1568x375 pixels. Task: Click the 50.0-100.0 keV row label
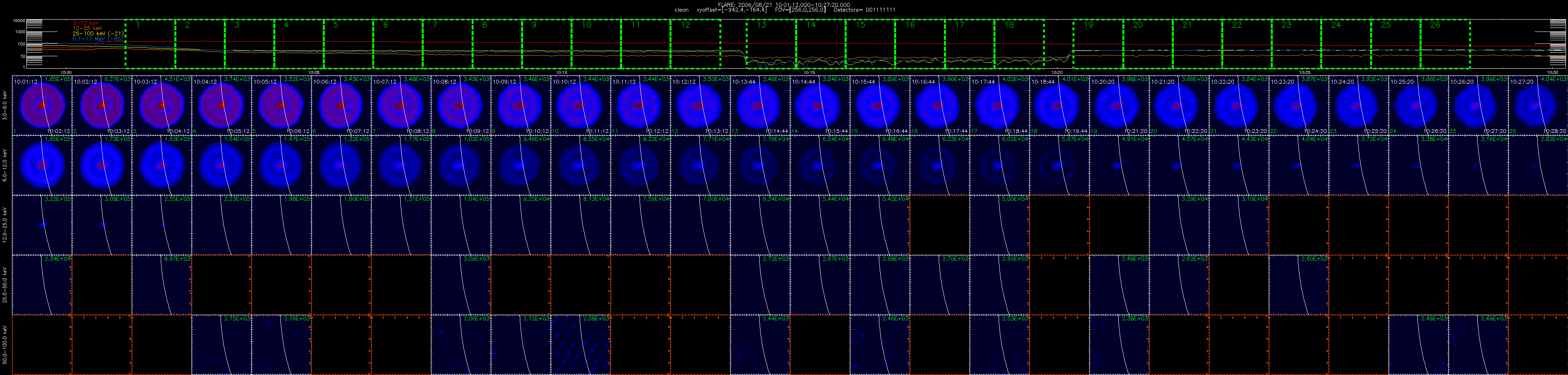point(6,344)
